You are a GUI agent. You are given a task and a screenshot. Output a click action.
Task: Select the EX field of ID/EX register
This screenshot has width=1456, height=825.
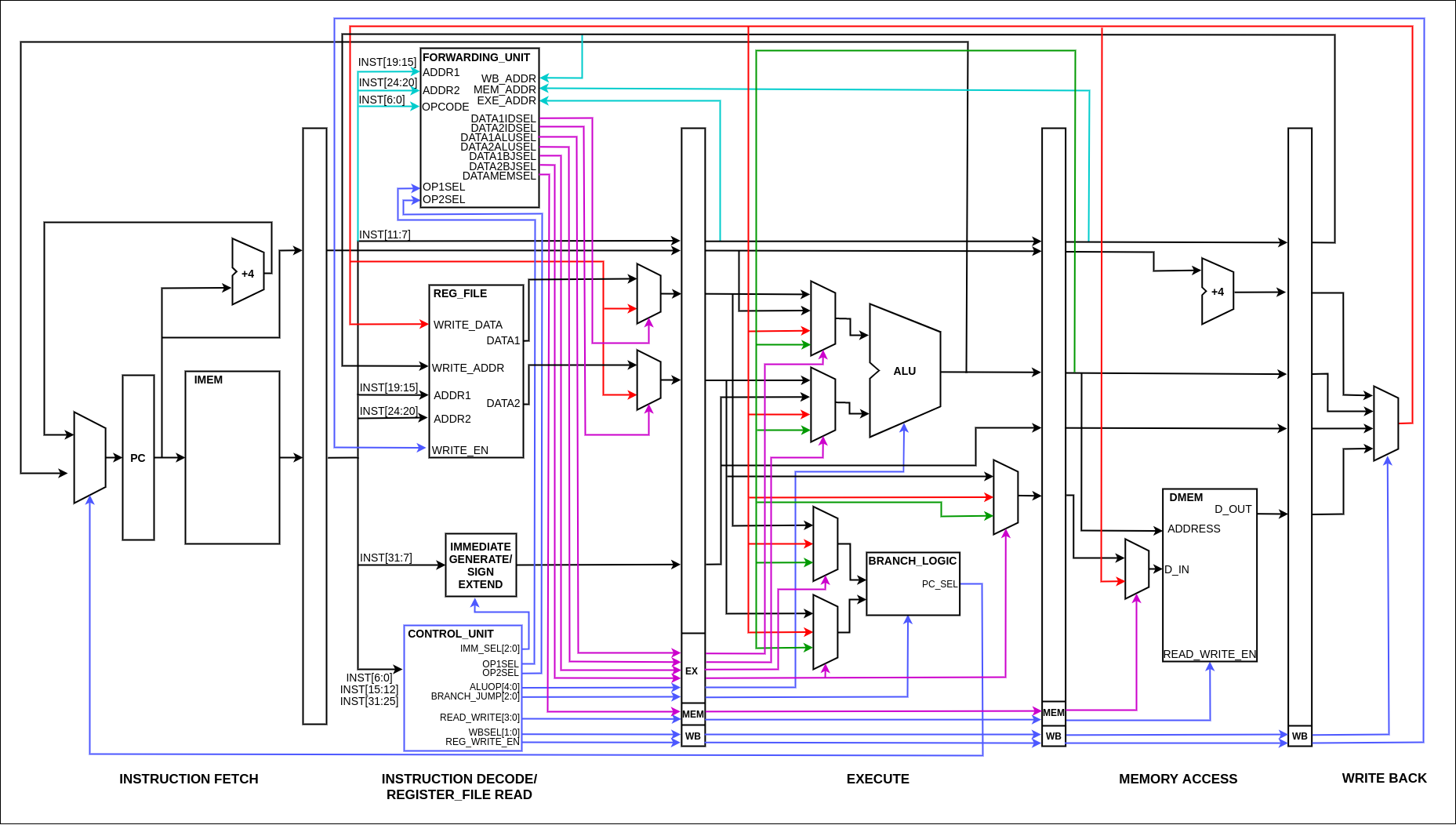click(692, 668)
